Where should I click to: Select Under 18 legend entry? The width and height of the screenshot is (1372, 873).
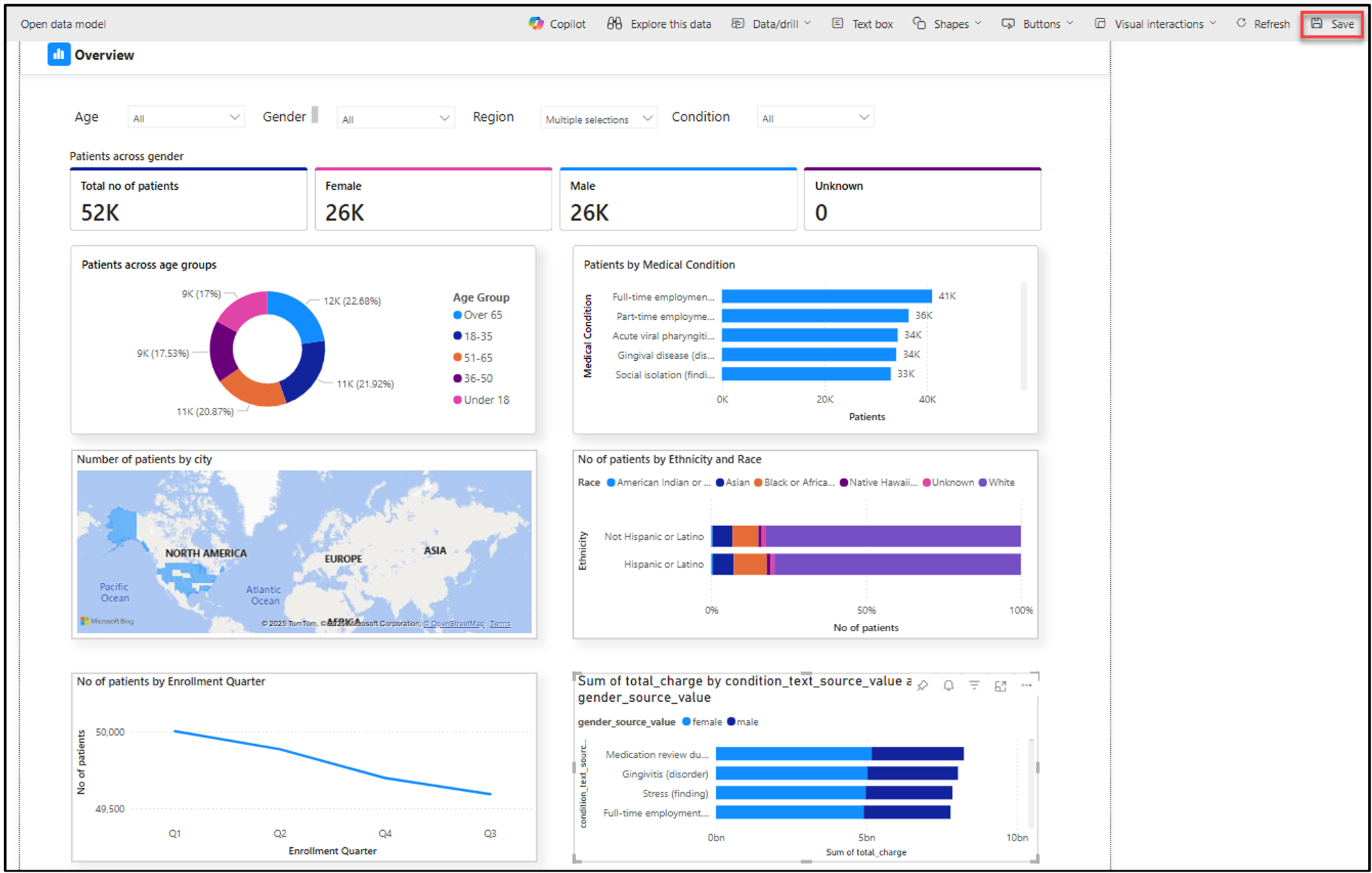(481, 399)
